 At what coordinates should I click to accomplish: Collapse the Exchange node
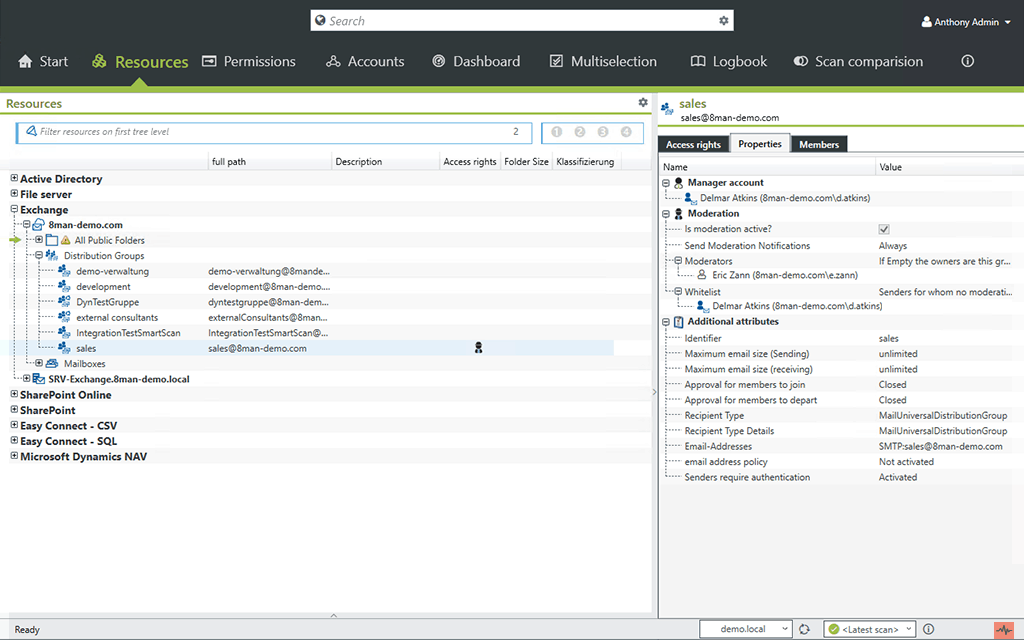tap(14, 209)
